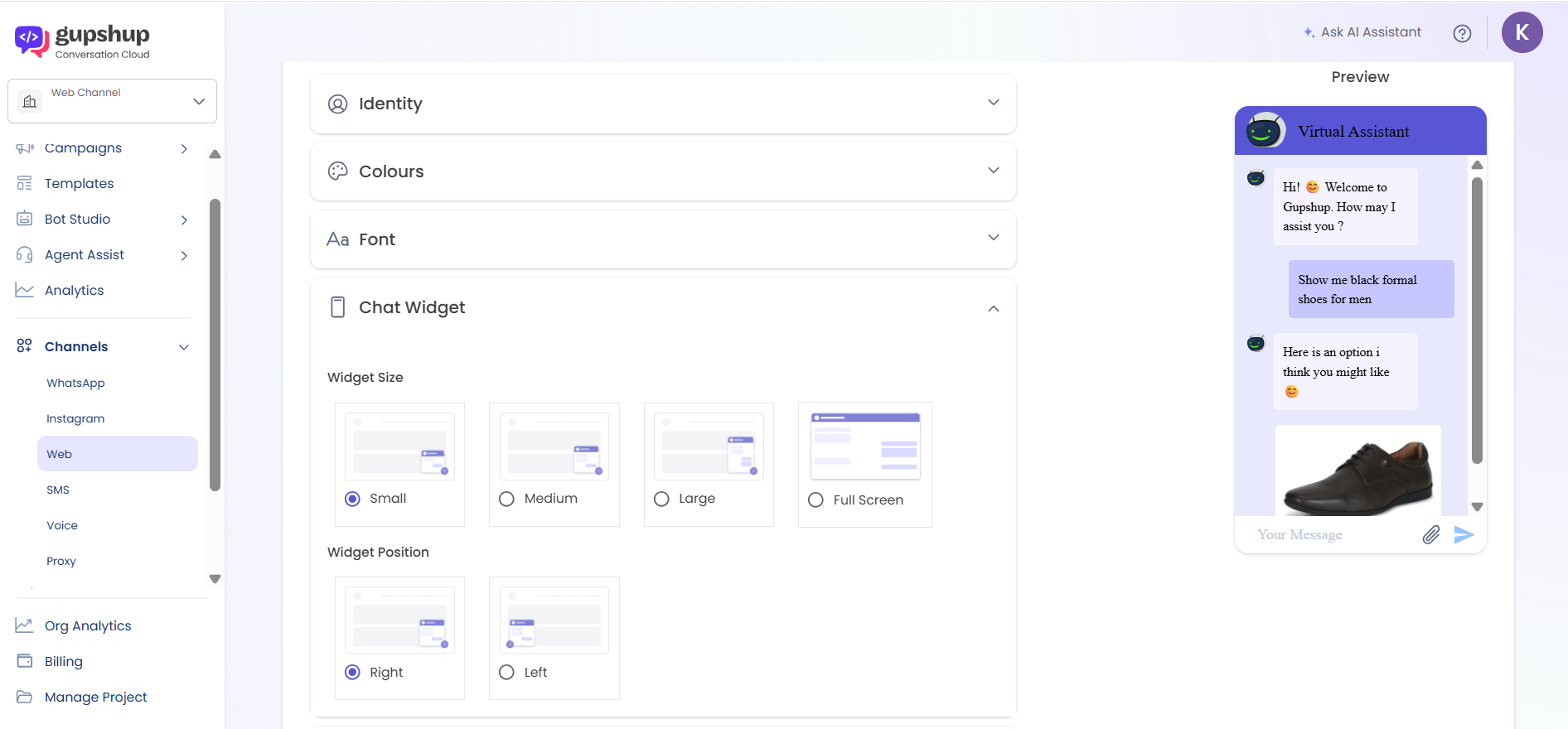Open Instagram channel
This screenshot has width=1568, height=729.
[75, 418]
